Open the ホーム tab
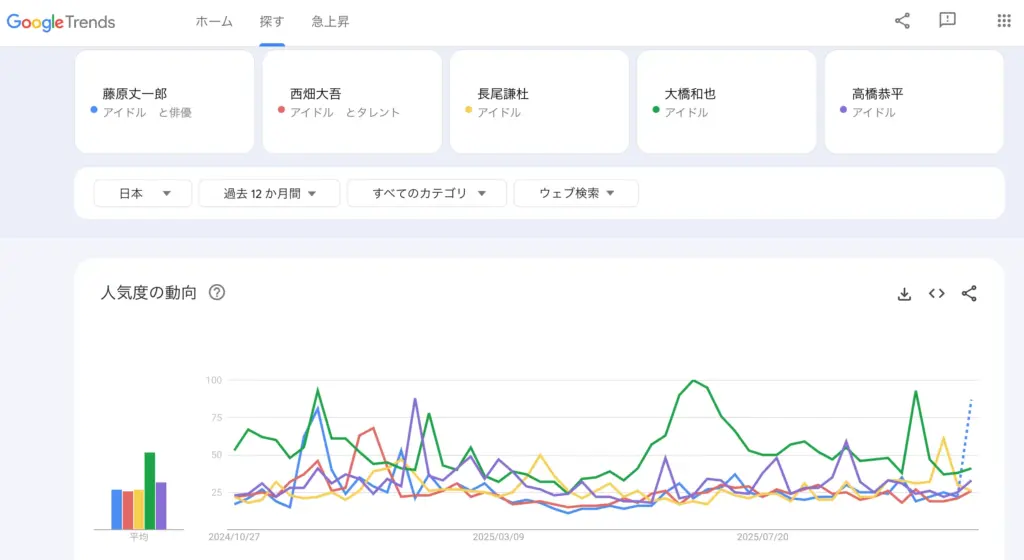The width and height of the screenshot is (1024, 560). point(214,22)
